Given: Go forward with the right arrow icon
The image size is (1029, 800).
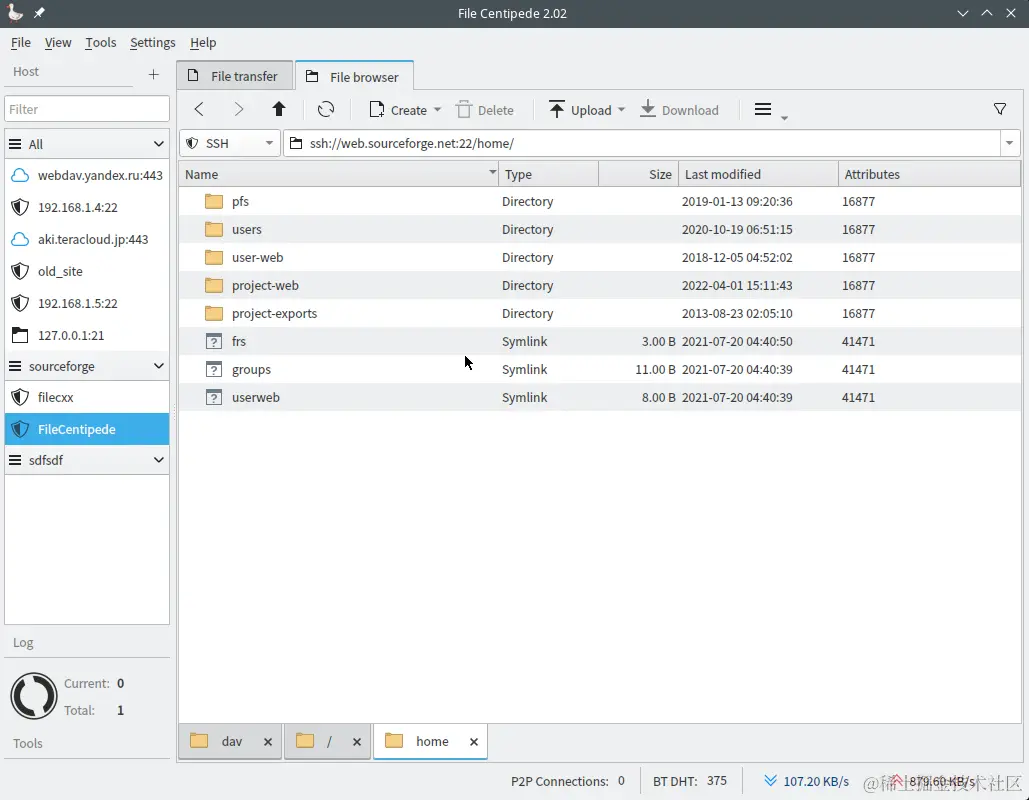Looking at the screenshot, I should coord(239,110).
